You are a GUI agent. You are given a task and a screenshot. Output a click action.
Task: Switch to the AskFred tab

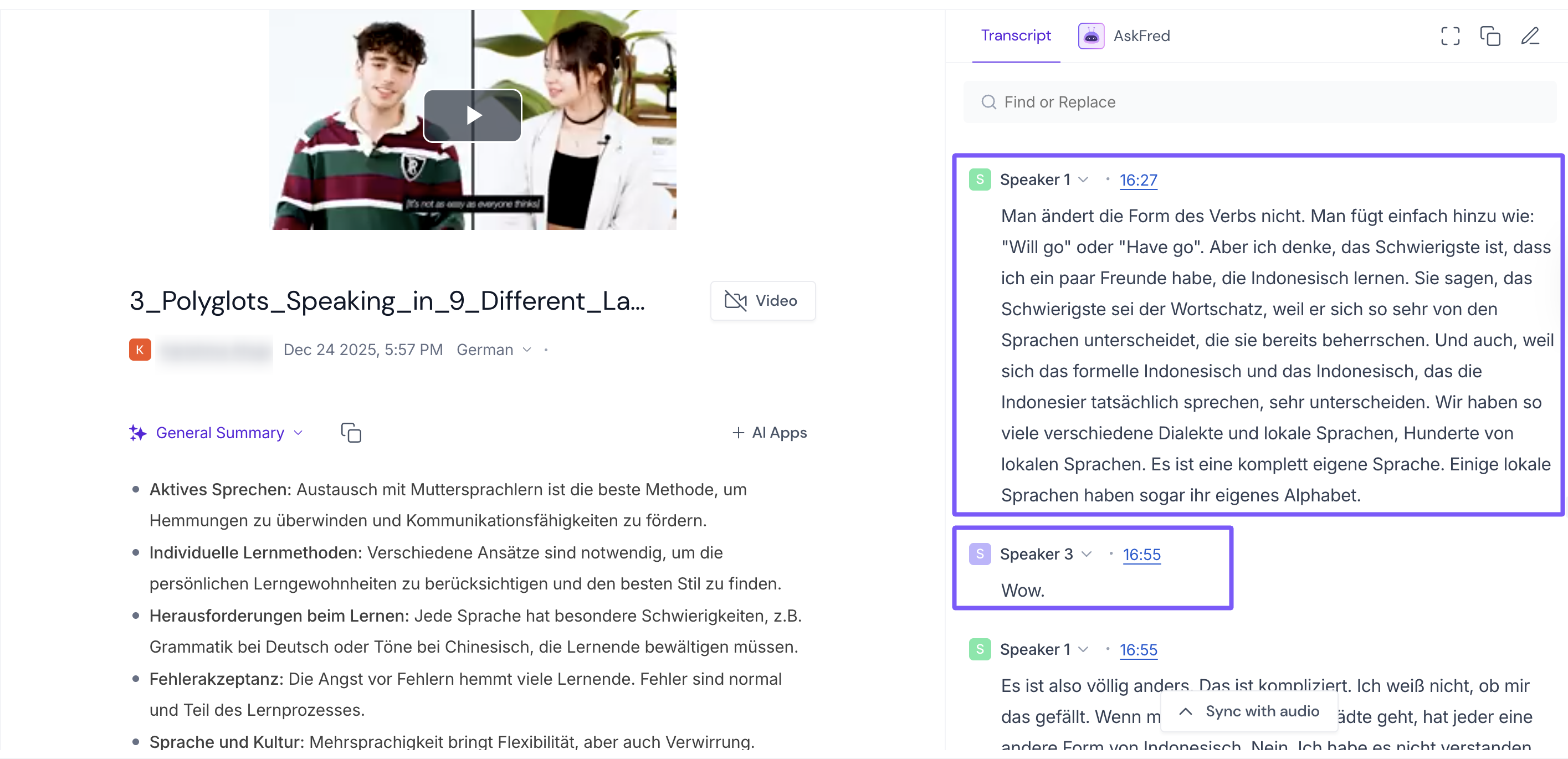(x=1141, y=36)
